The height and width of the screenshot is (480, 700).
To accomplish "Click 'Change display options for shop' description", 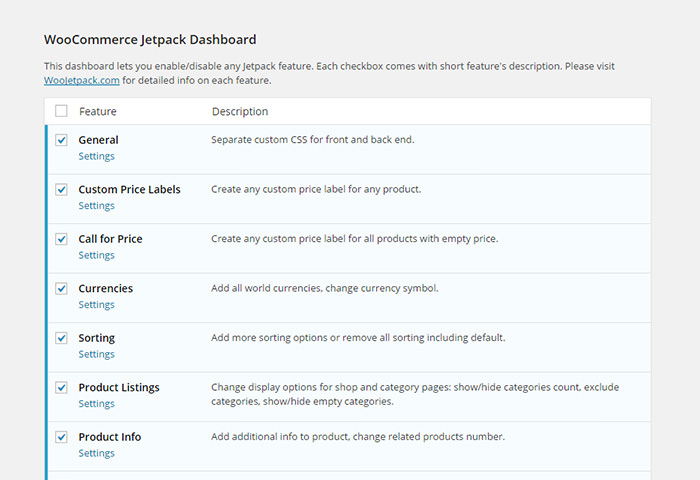I will click(415, 394).
